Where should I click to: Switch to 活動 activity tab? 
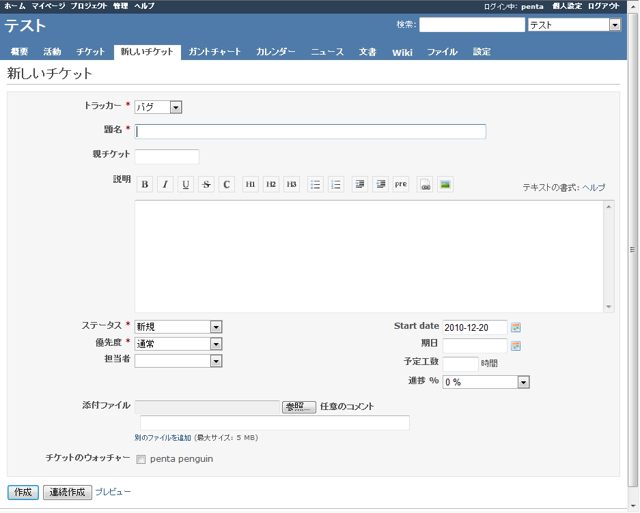coord(52,52)
